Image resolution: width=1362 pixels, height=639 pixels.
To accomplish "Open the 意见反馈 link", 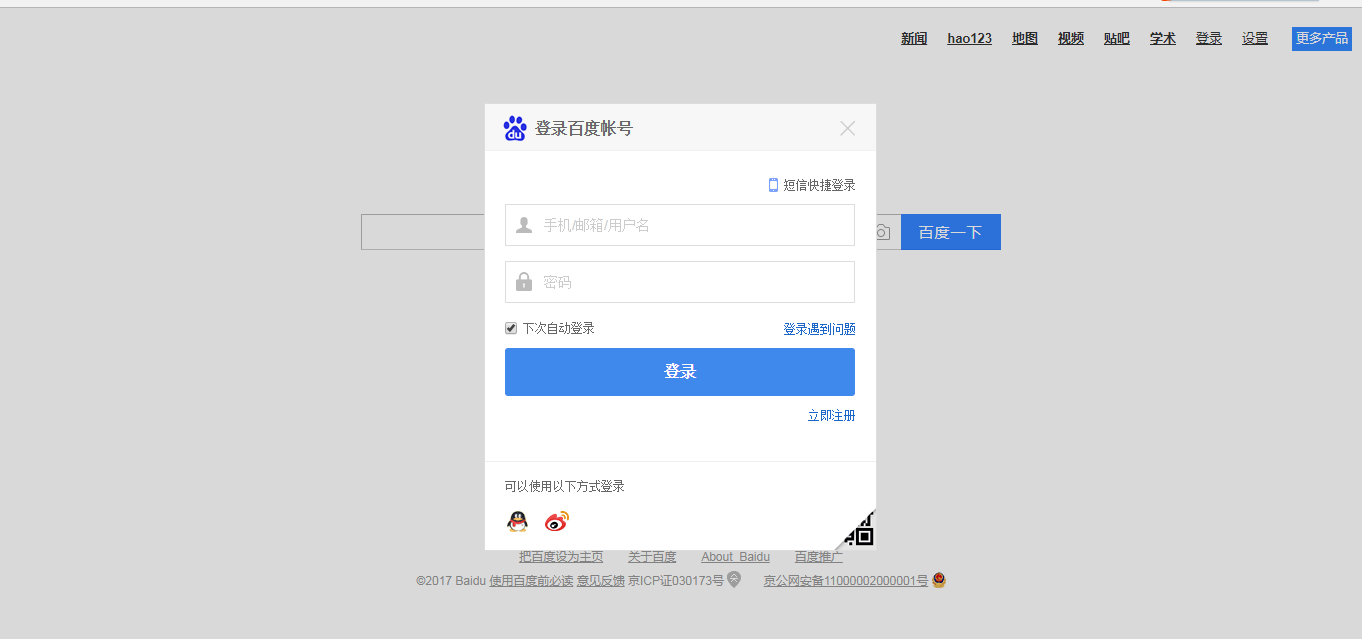I will pos(601,581).
